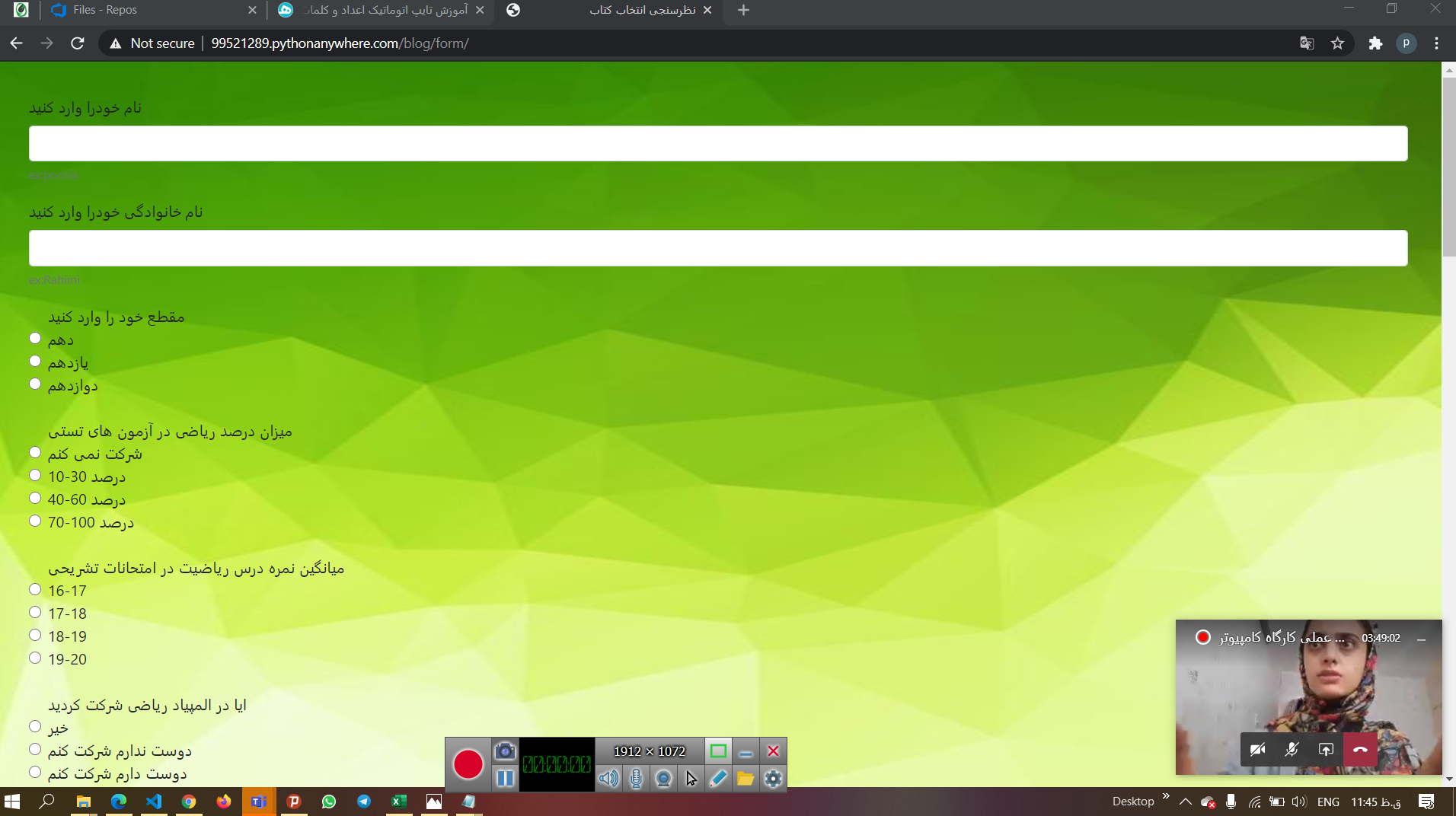Image resolution: width=1456 pixels, height=816 pixels.
Task: Toggle webcam capture in the recorder toolbar
Action: pyautogui.click(x=663, y=778)
